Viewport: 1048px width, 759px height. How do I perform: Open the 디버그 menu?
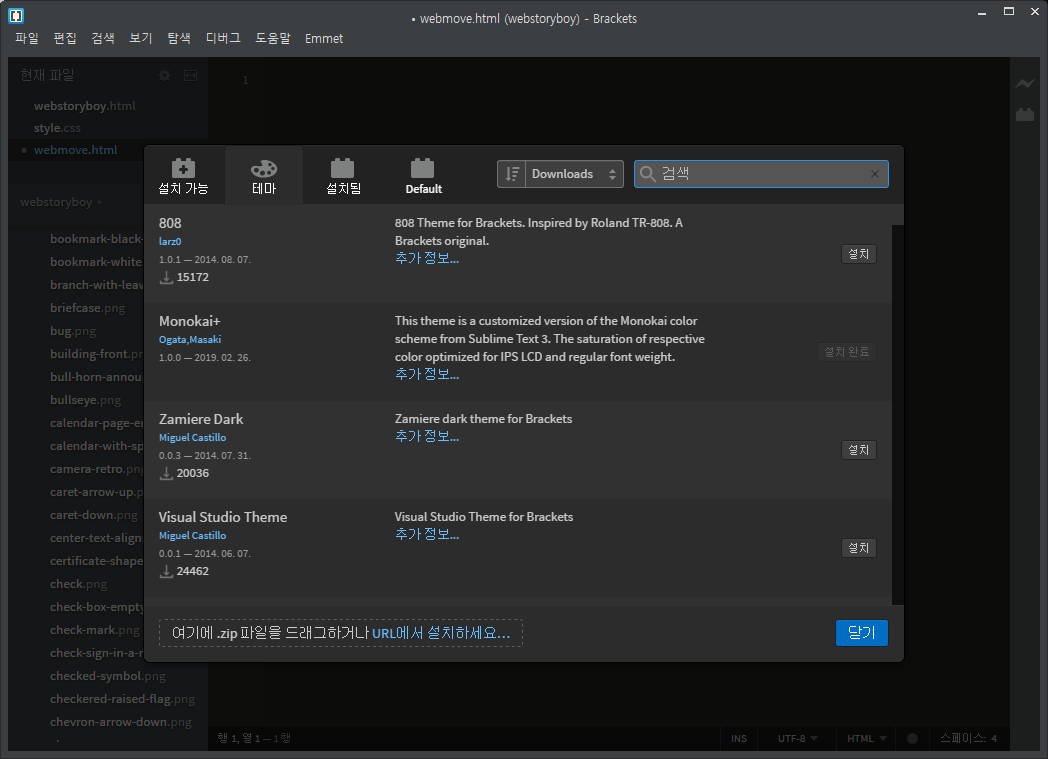(x=223, y=38)
